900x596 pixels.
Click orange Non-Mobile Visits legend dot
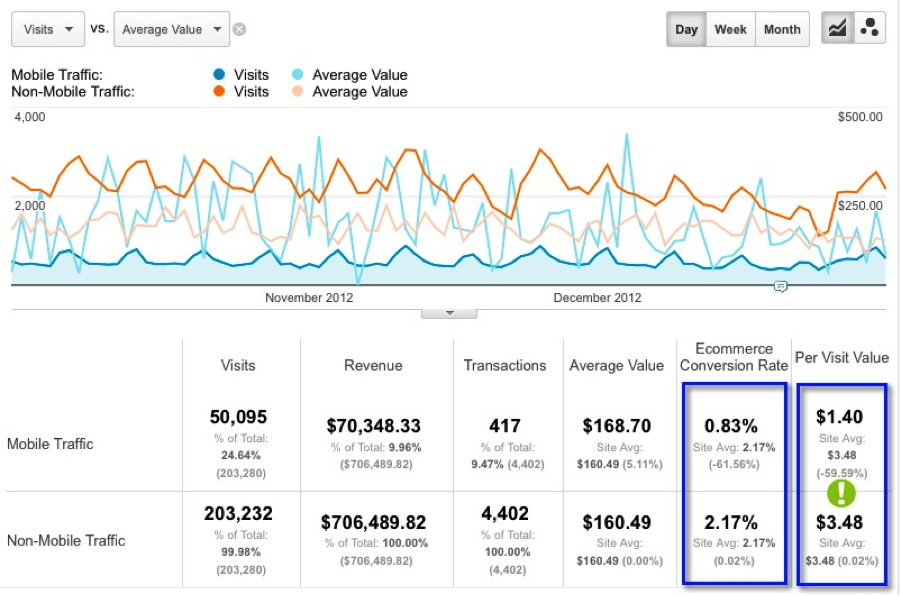219,92
